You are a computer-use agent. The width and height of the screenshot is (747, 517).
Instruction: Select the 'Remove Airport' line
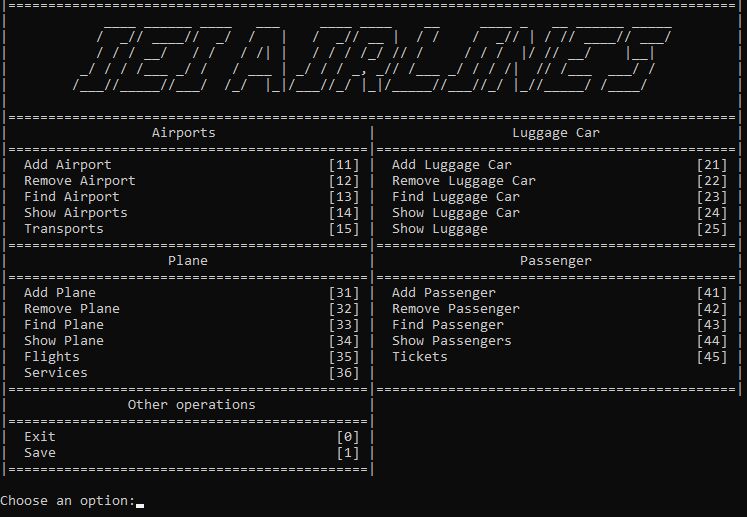pos(80,181)
